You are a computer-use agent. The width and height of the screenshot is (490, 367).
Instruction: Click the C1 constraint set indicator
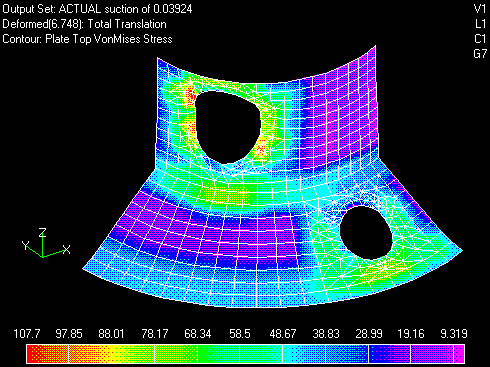[x=480, y=39]
